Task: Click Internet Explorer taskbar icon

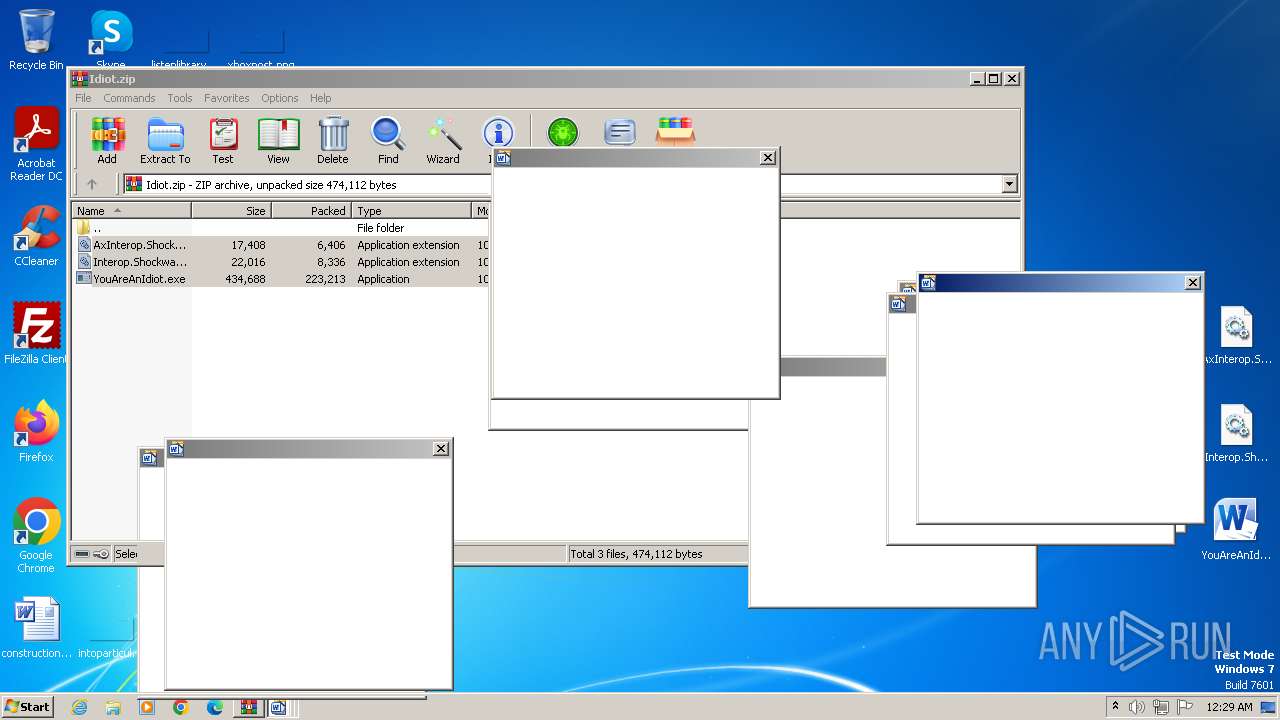Action: coord(79,707)
